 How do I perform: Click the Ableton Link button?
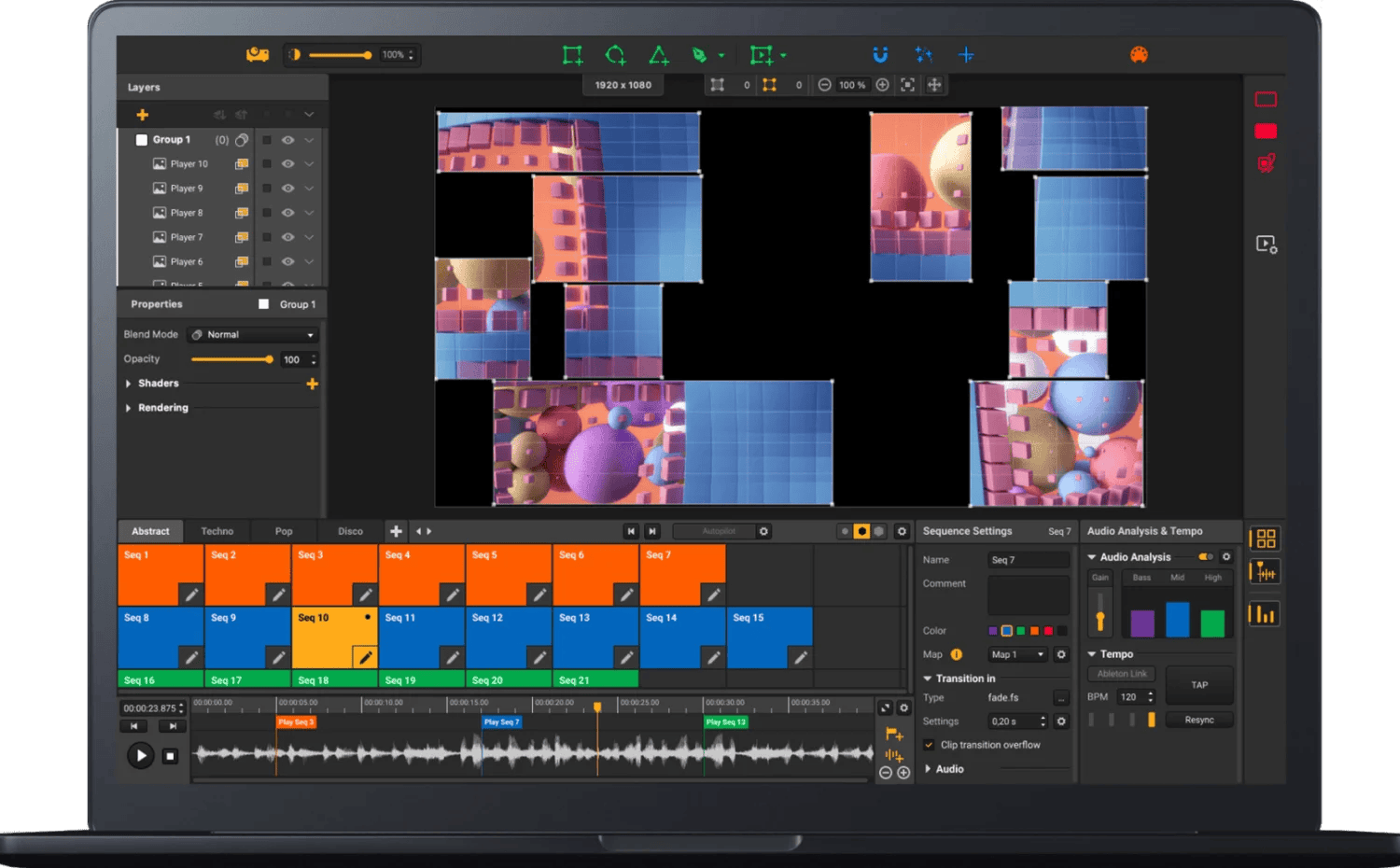[x=1122, y=674]
